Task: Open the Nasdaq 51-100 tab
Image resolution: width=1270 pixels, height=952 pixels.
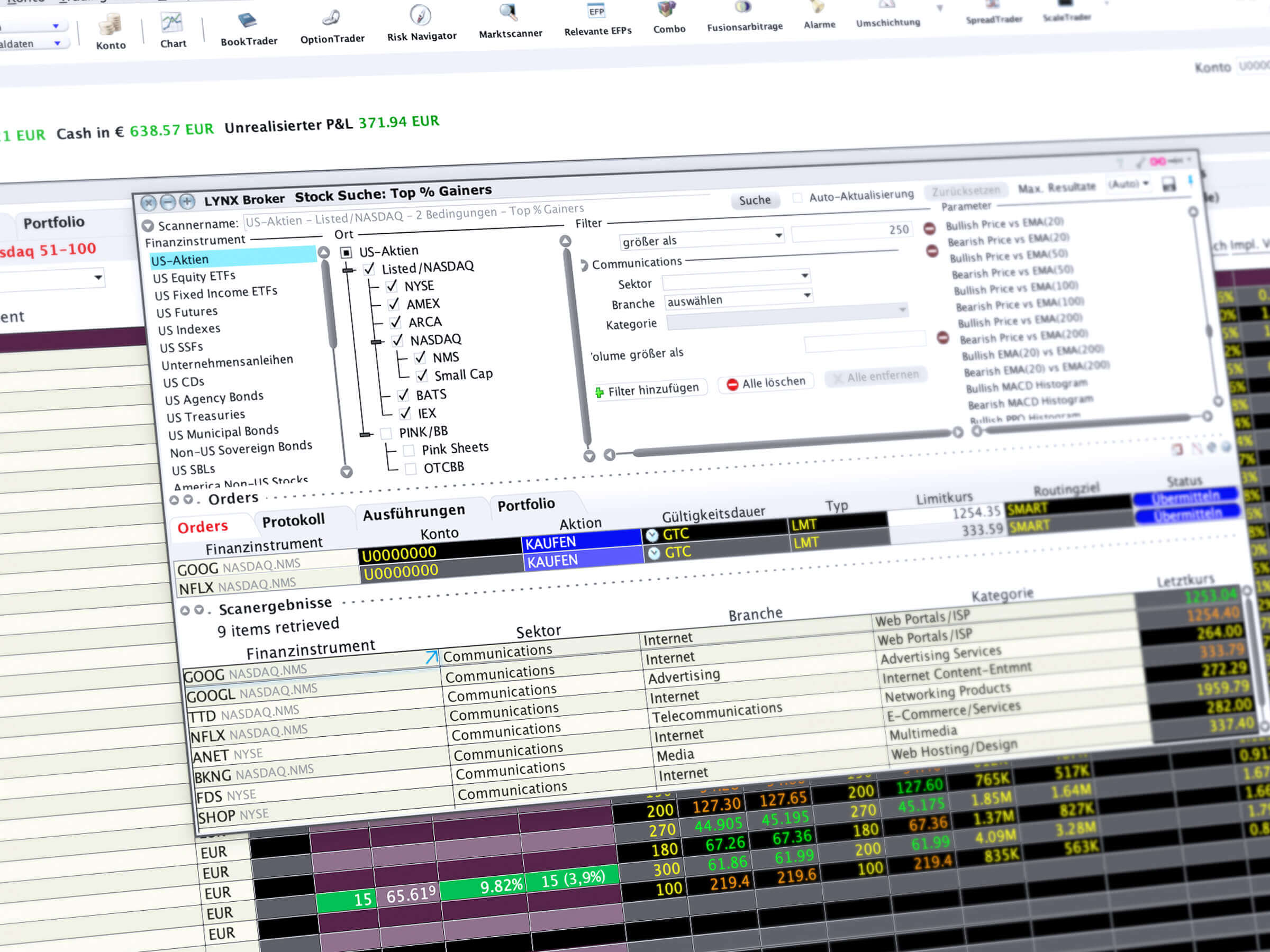Action: coord(48,251)
